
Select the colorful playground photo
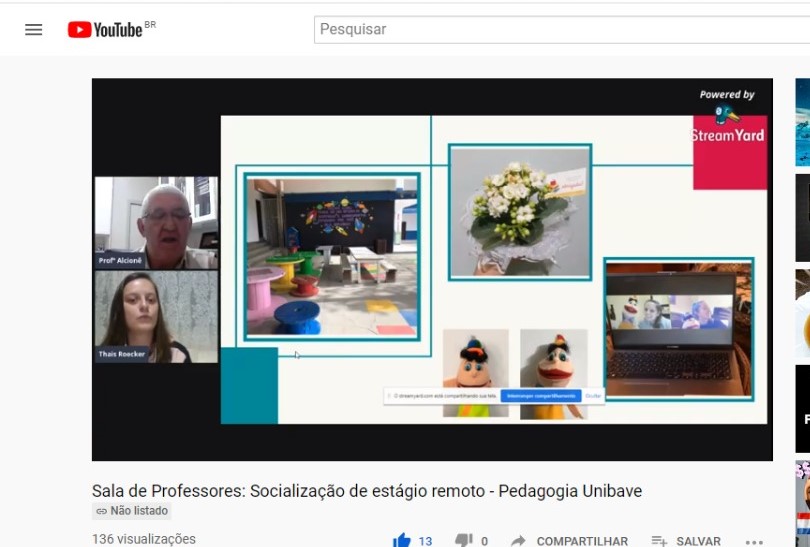(x=331, y=256)
